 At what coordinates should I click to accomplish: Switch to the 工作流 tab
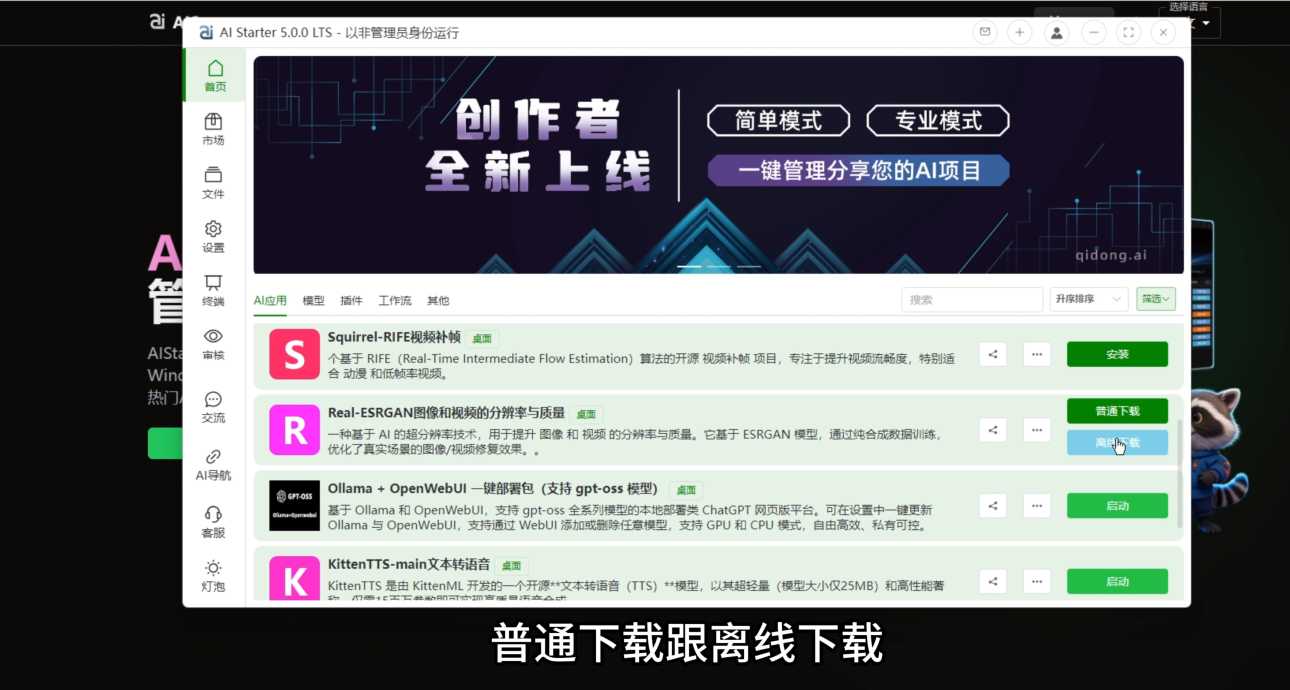395,300
